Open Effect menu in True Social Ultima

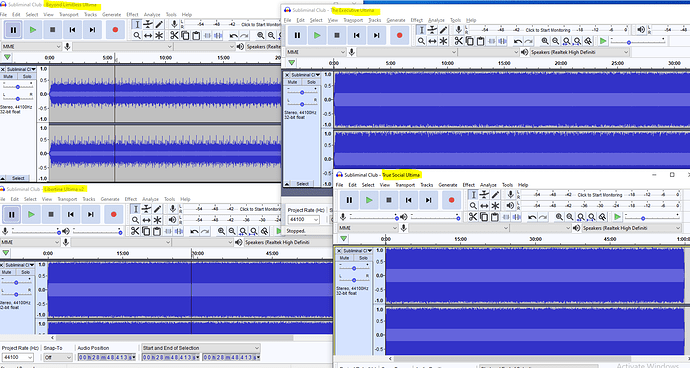click(469, 185)
